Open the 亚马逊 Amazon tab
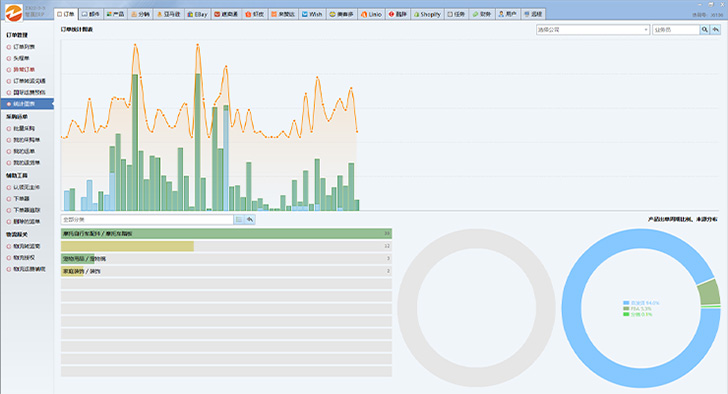Viewport: 728px width, 394px height. [169, 14]
